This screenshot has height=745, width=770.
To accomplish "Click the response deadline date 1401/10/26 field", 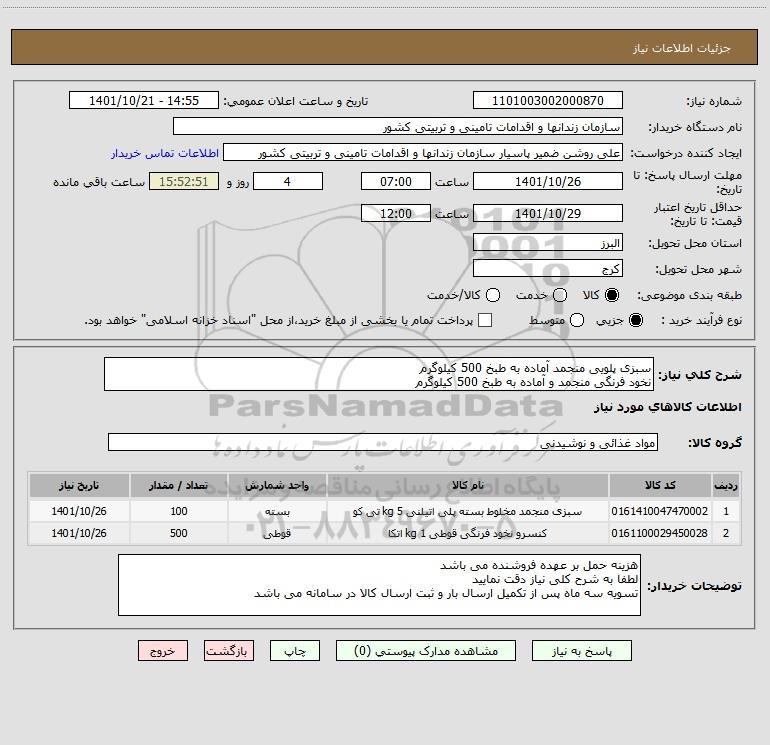I will pos(548,181).
